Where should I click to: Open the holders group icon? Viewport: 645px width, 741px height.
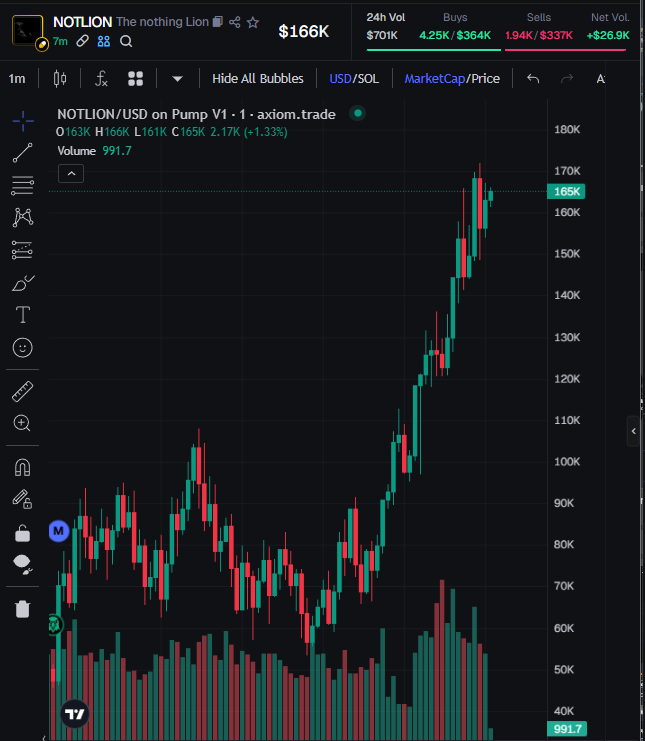pyautogui.click(x=103, y=42)
